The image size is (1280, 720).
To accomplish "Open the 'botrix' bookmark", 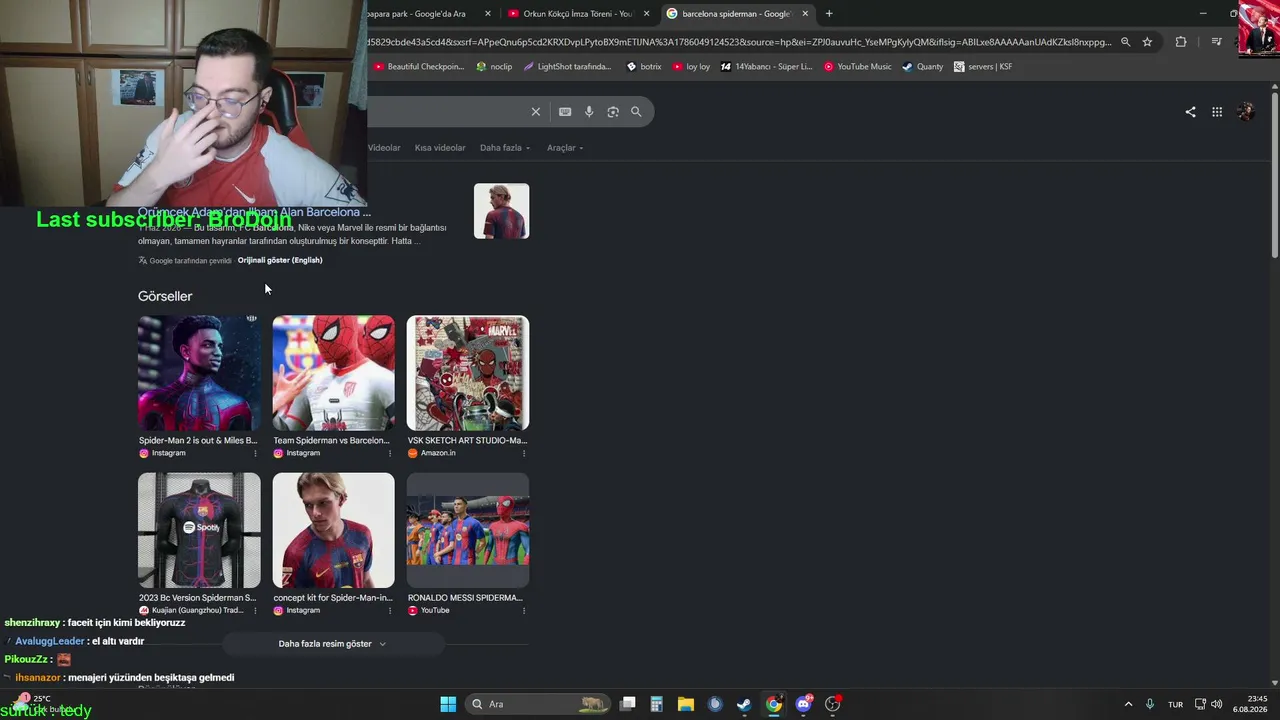I will point(644,67).
